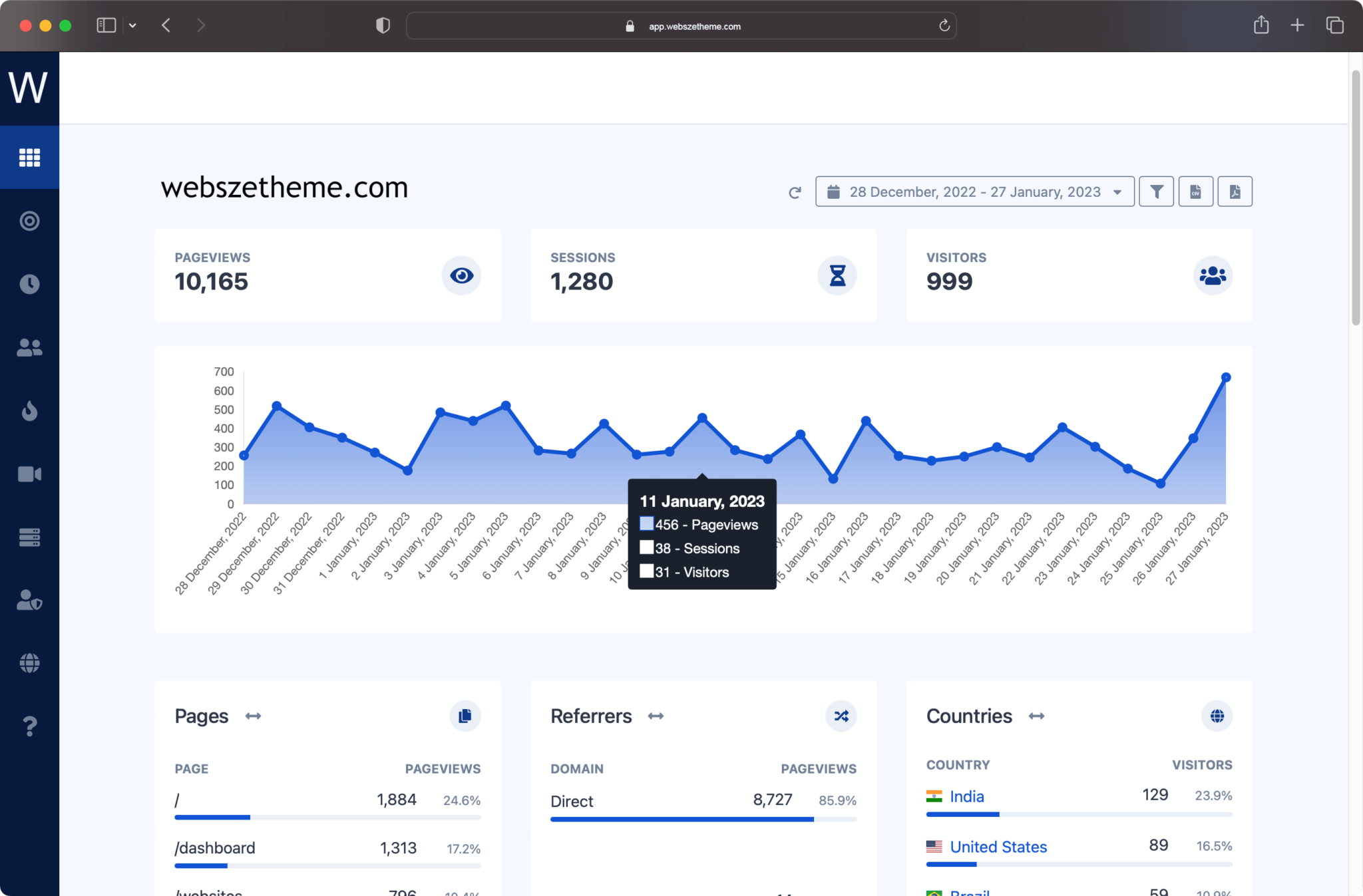
Task: Open the India country link
Action: point(966,796)
